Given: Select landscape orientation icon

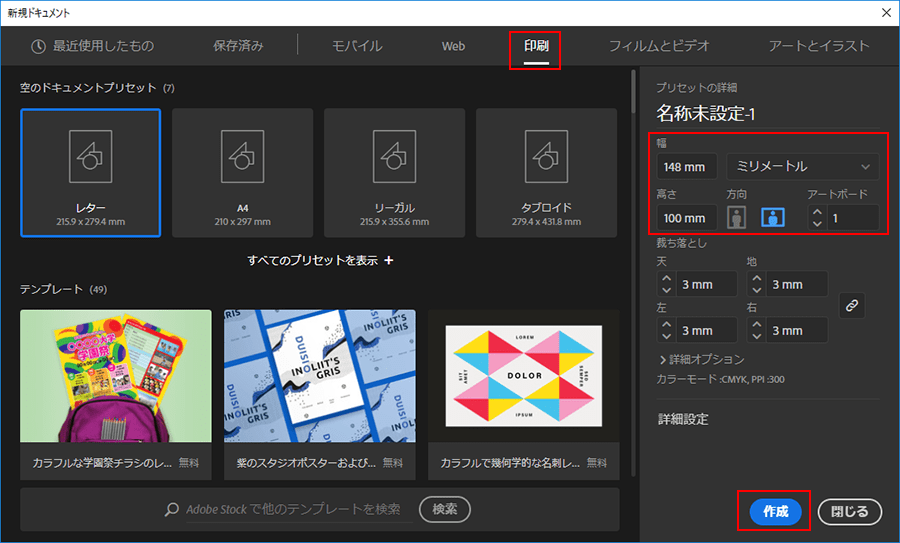Looking at the screenshot, I should point(773,218).
